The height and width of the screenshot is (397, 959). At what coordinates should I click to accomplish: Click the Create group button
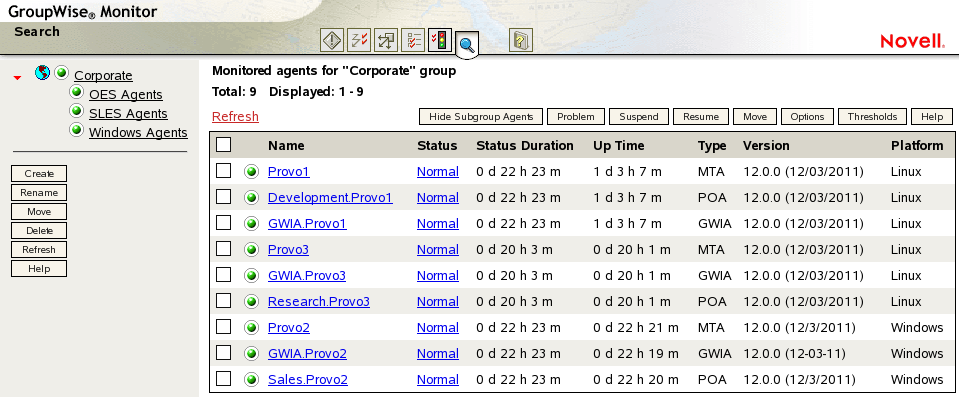[39, 174]
